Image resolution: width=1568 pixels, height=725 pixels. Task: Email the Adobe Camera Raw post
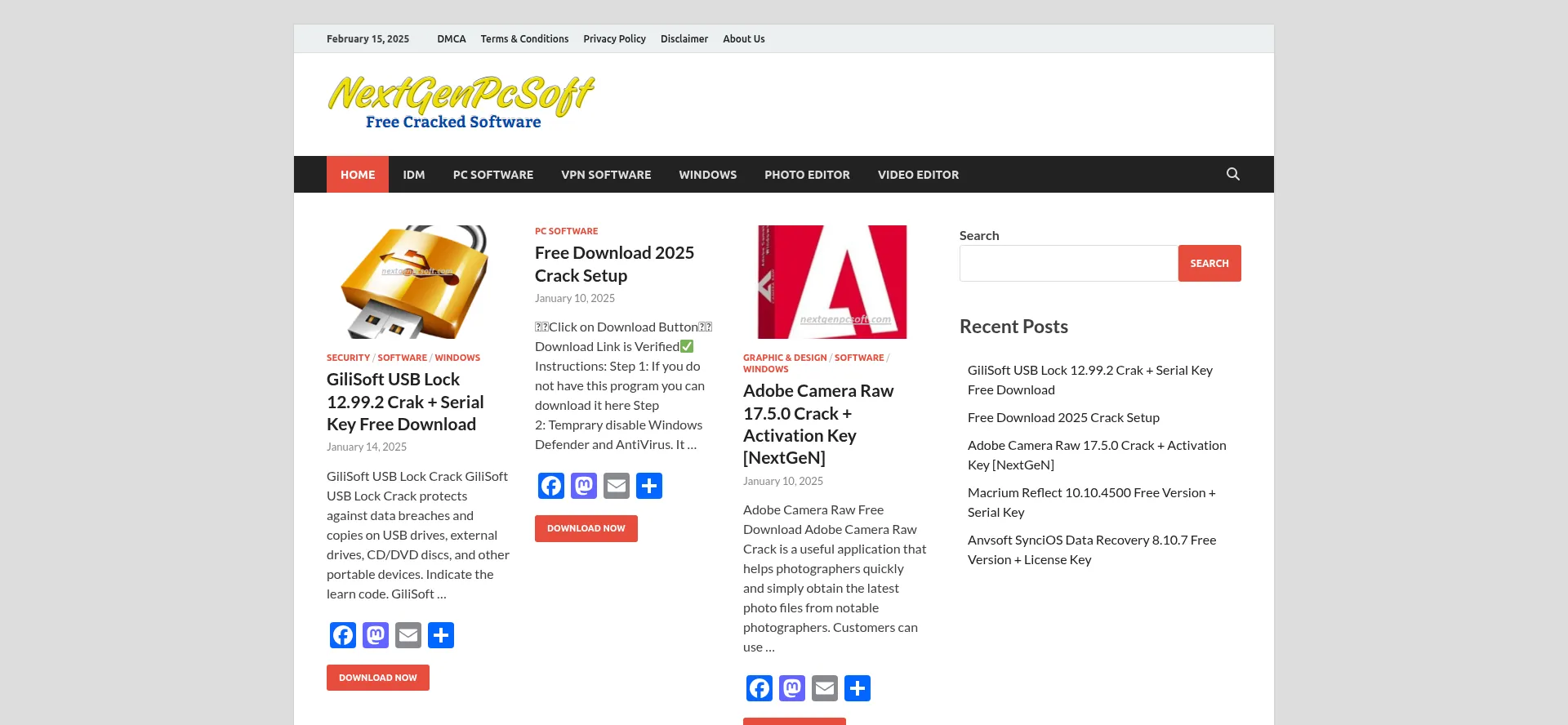click(x=825, y=688)
